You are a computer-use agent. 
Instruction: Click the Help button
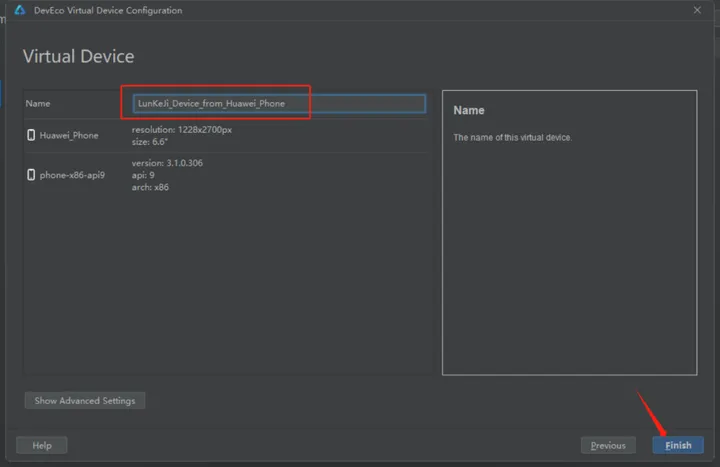[x=42, y=445]
